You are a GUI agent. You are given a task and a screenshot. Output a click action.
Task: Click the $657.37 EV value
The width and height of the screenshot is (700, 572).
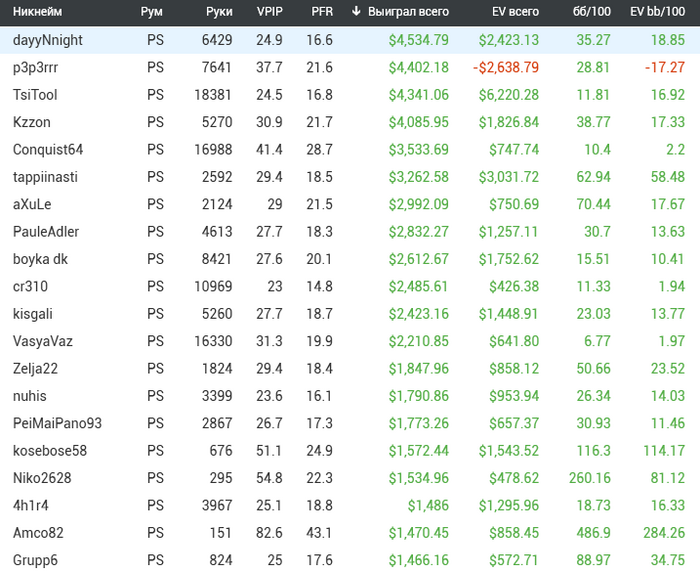point(514,423)
